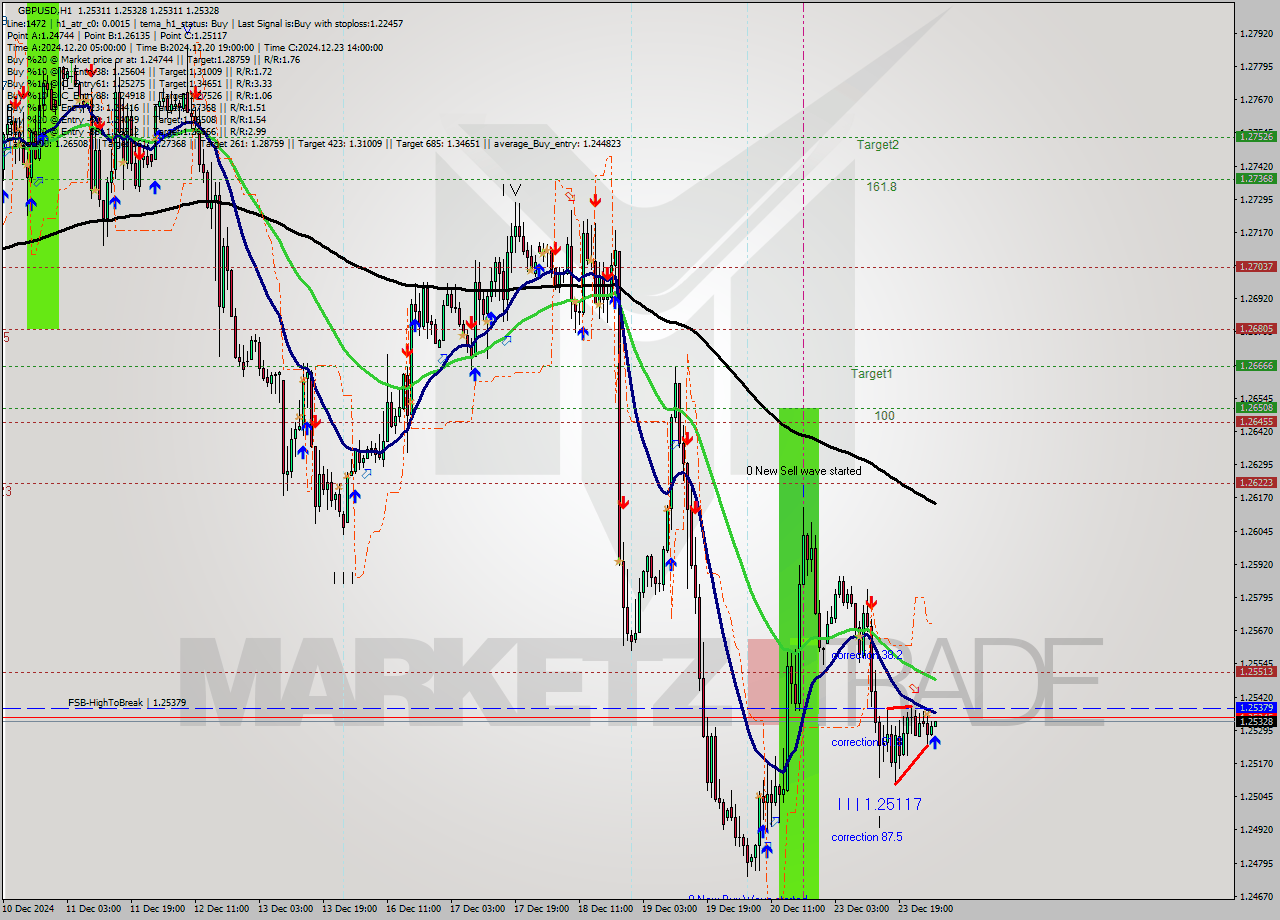The height and width of the screenshot is (920, 1280).
Task: Click the 1.27170 price axis label
Action: (x=1256, y=232)
